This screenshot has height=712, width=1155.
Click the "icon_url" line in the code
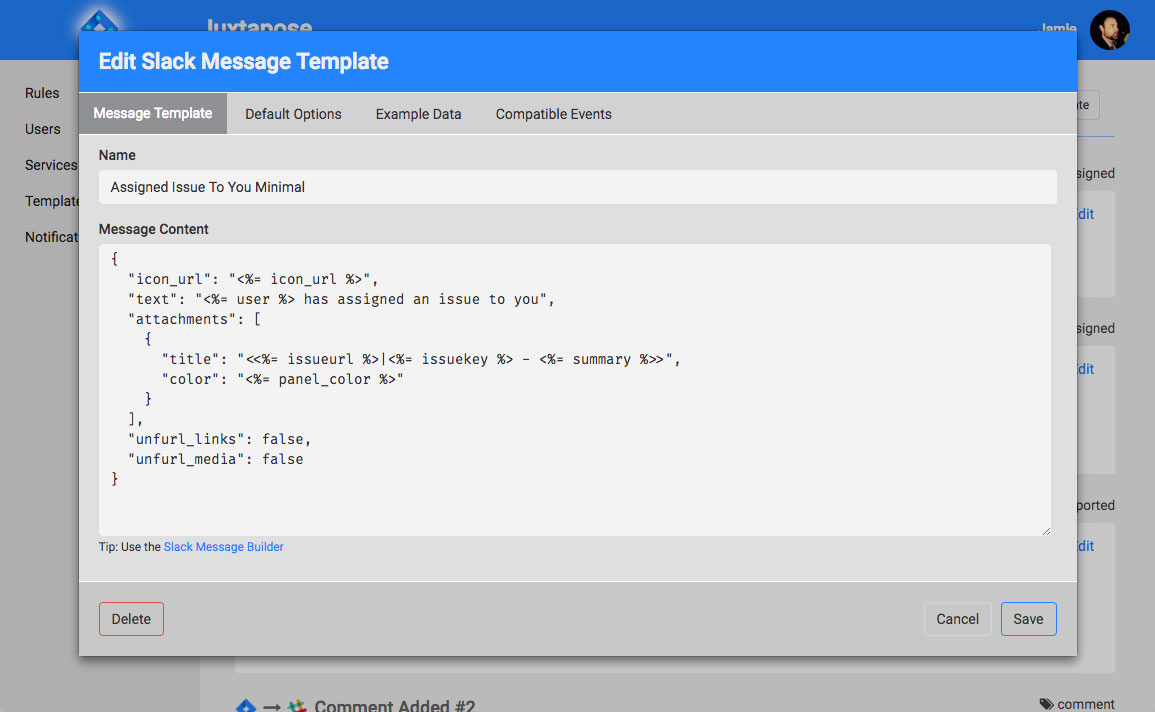pos(253,279)
